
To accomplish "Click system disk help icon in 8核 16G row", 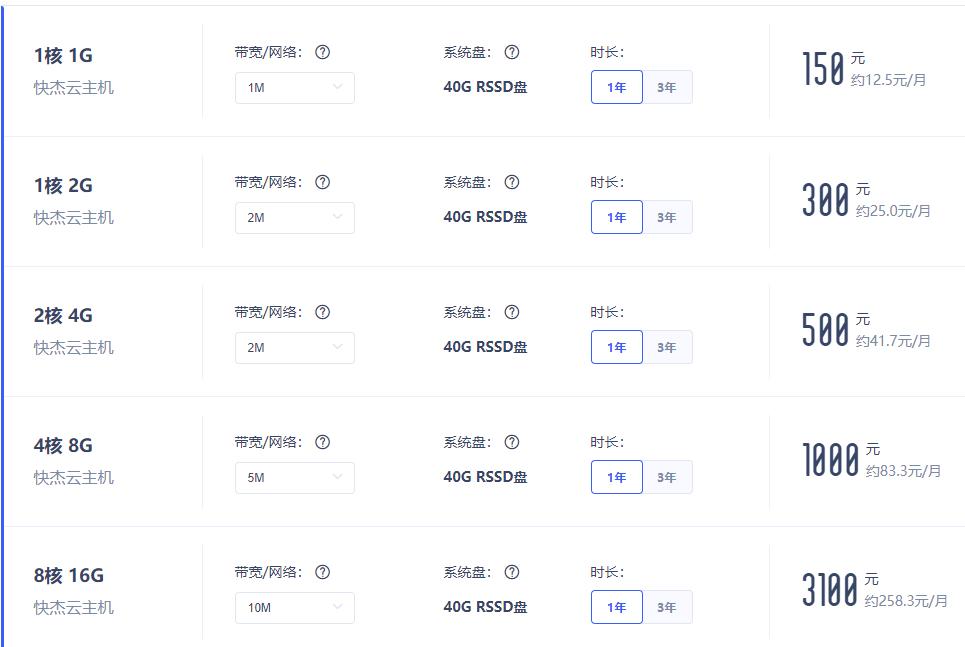I will click(511, 572).
